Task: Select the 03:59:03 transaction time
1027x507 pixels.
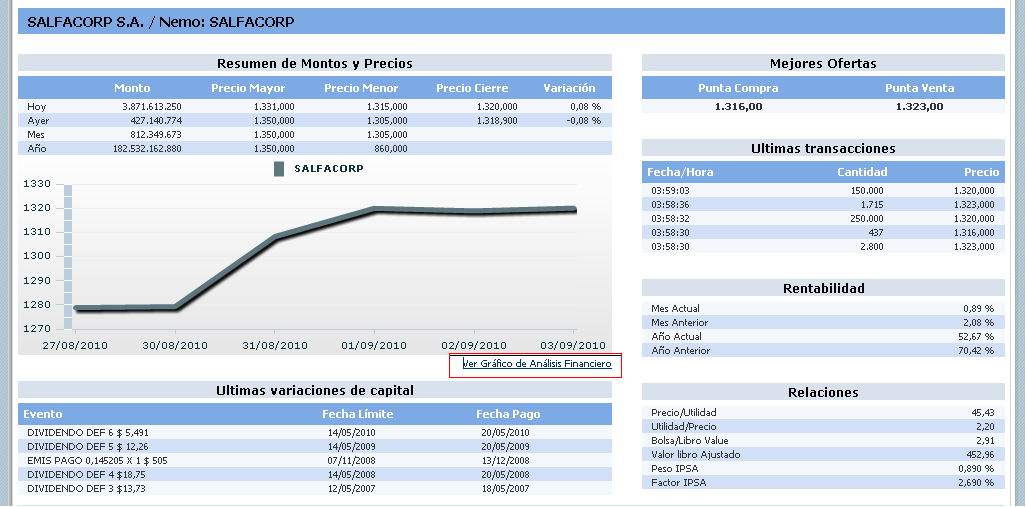Action: tap(670, 191)
